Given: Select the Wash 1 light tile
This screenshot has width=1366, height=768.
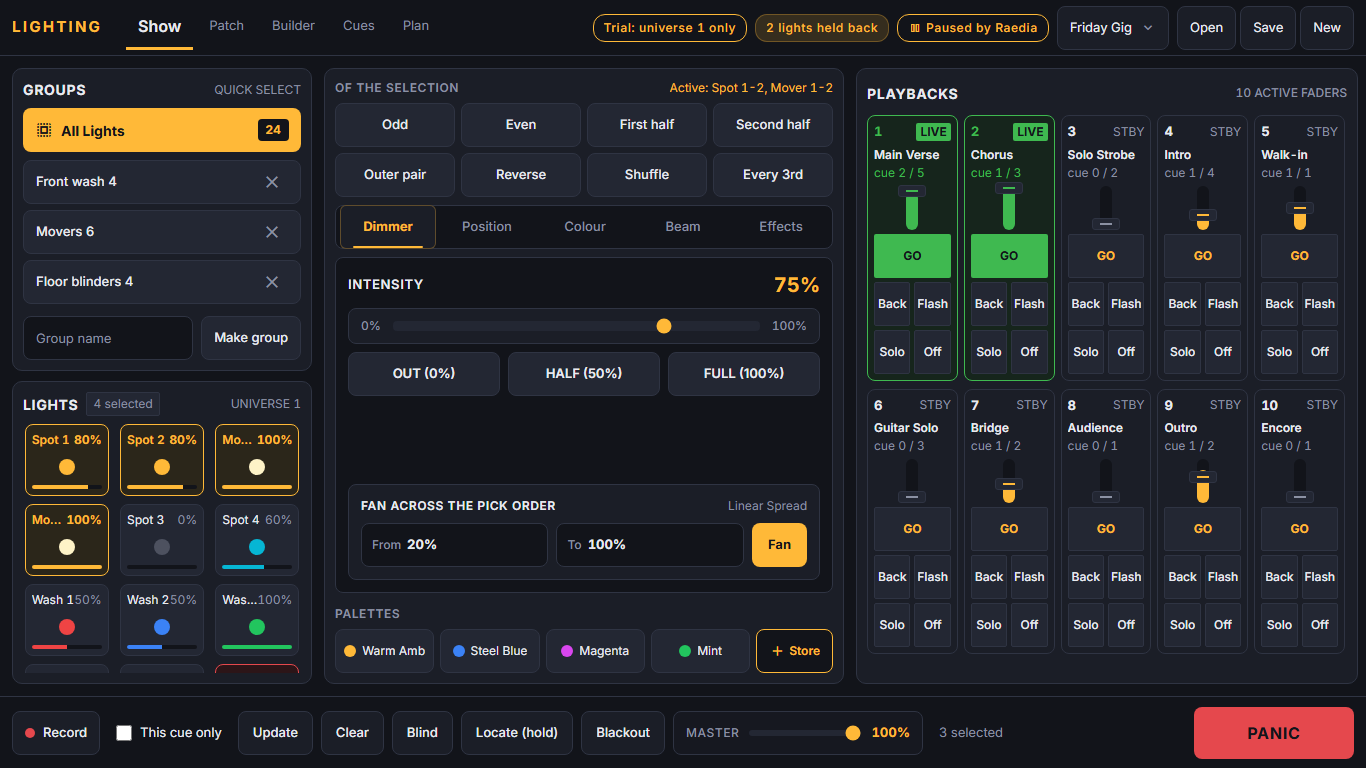Looking at the screenshot, I should (67, 620).
